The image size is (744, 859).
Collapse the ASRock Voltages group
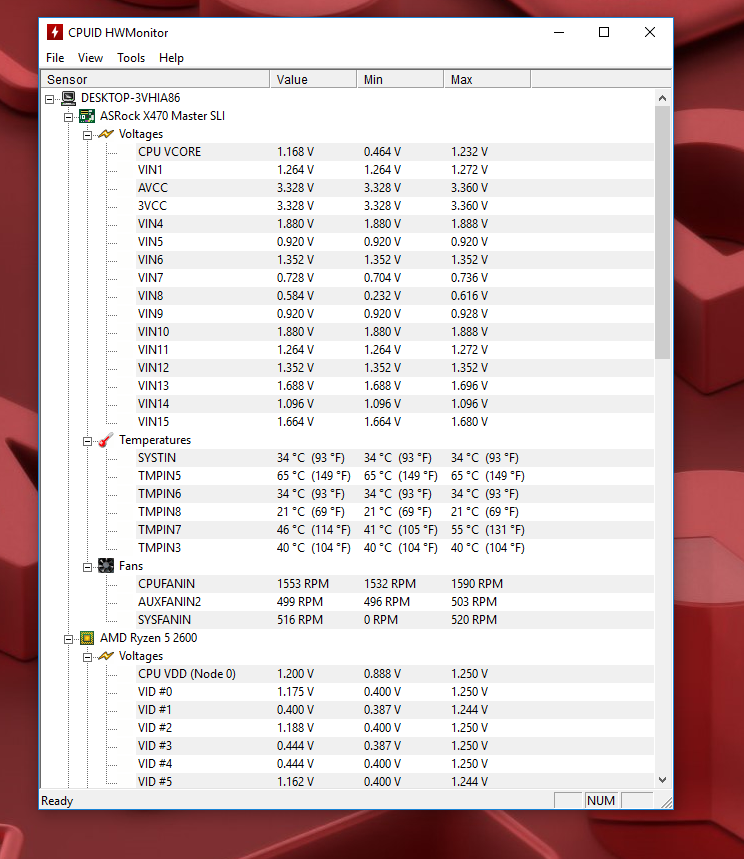(x=87, y=135)
